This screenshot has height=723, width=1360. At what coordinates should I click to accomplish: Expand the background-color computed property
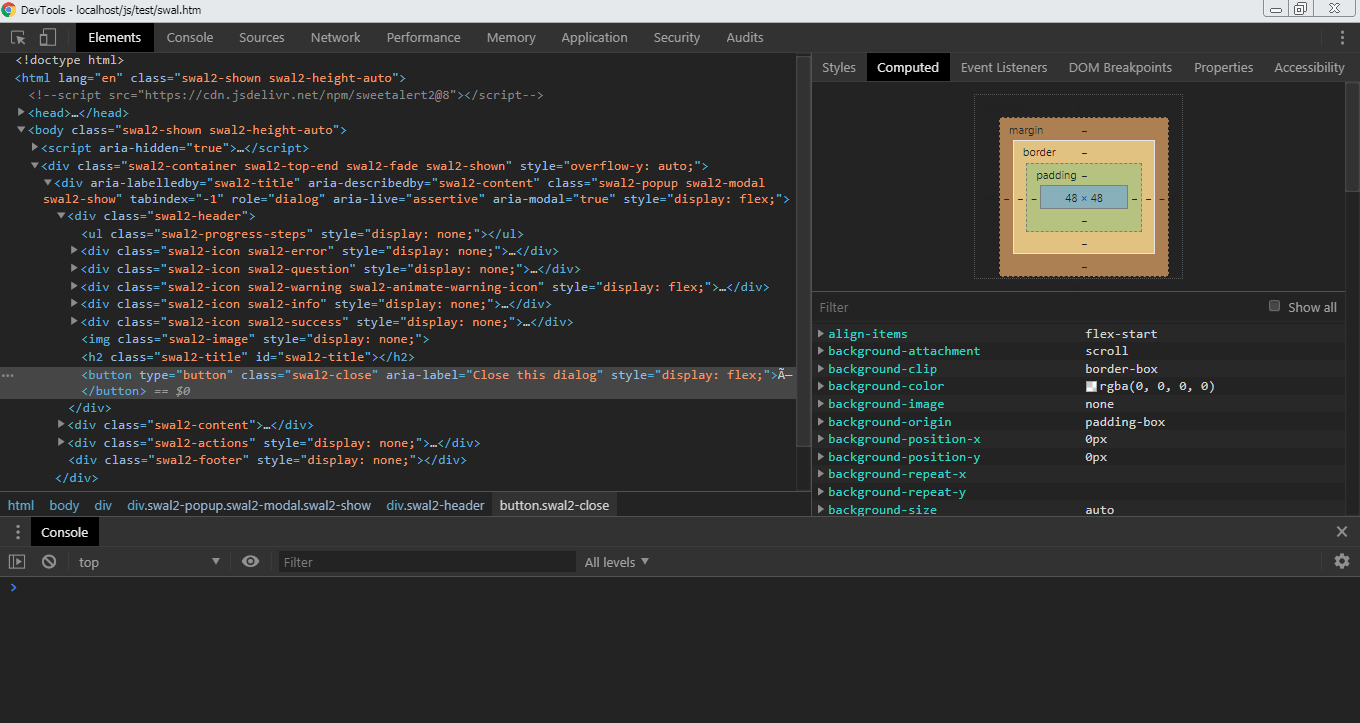point(821,386)
